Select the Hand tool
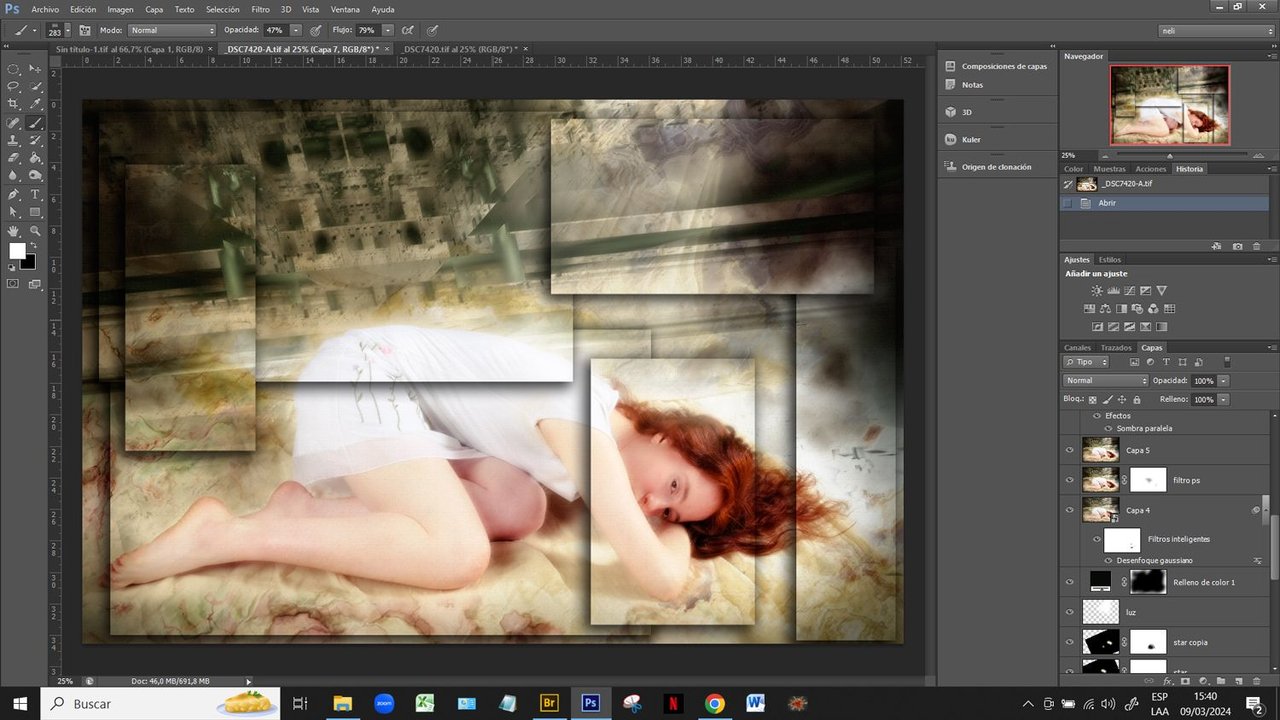The image size is (1280, 720). pos(14,231)
